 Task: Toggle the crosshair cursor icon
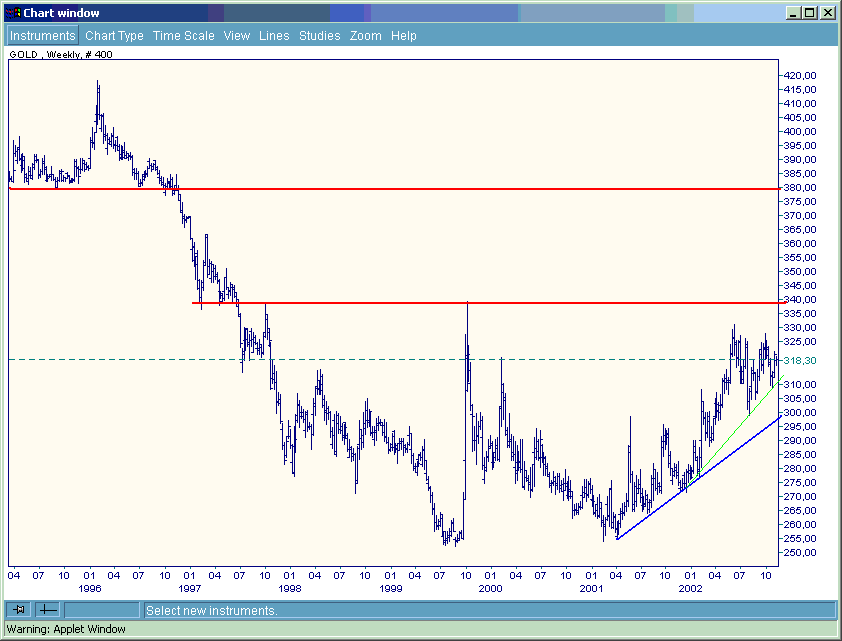point(48,610)
